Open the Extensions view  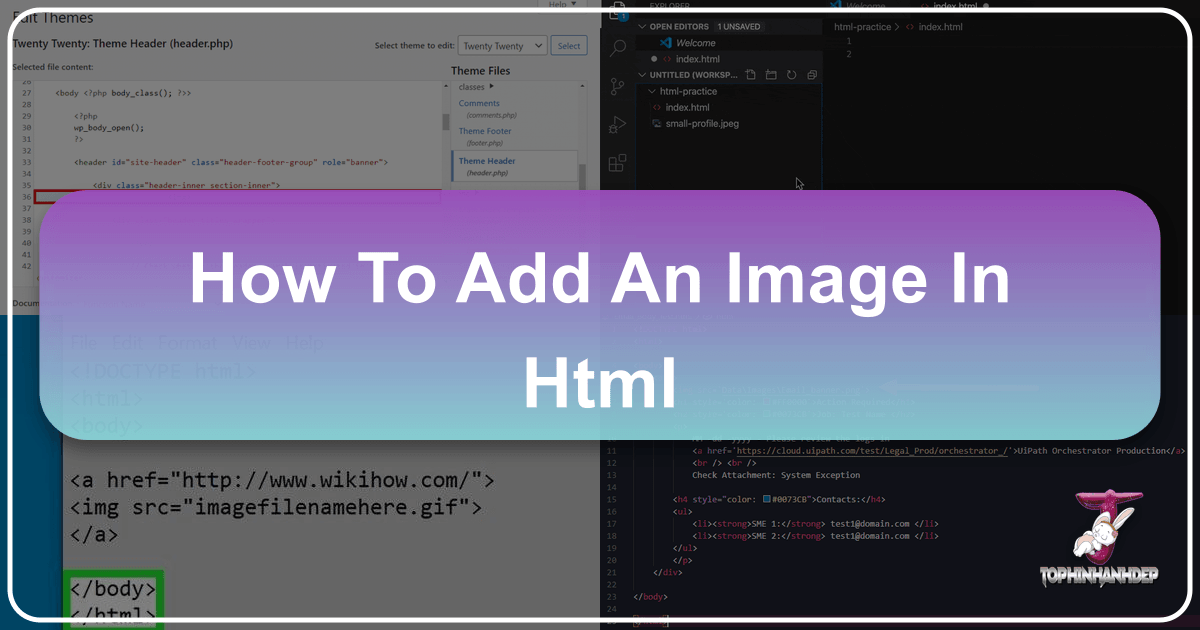point(618,162)
